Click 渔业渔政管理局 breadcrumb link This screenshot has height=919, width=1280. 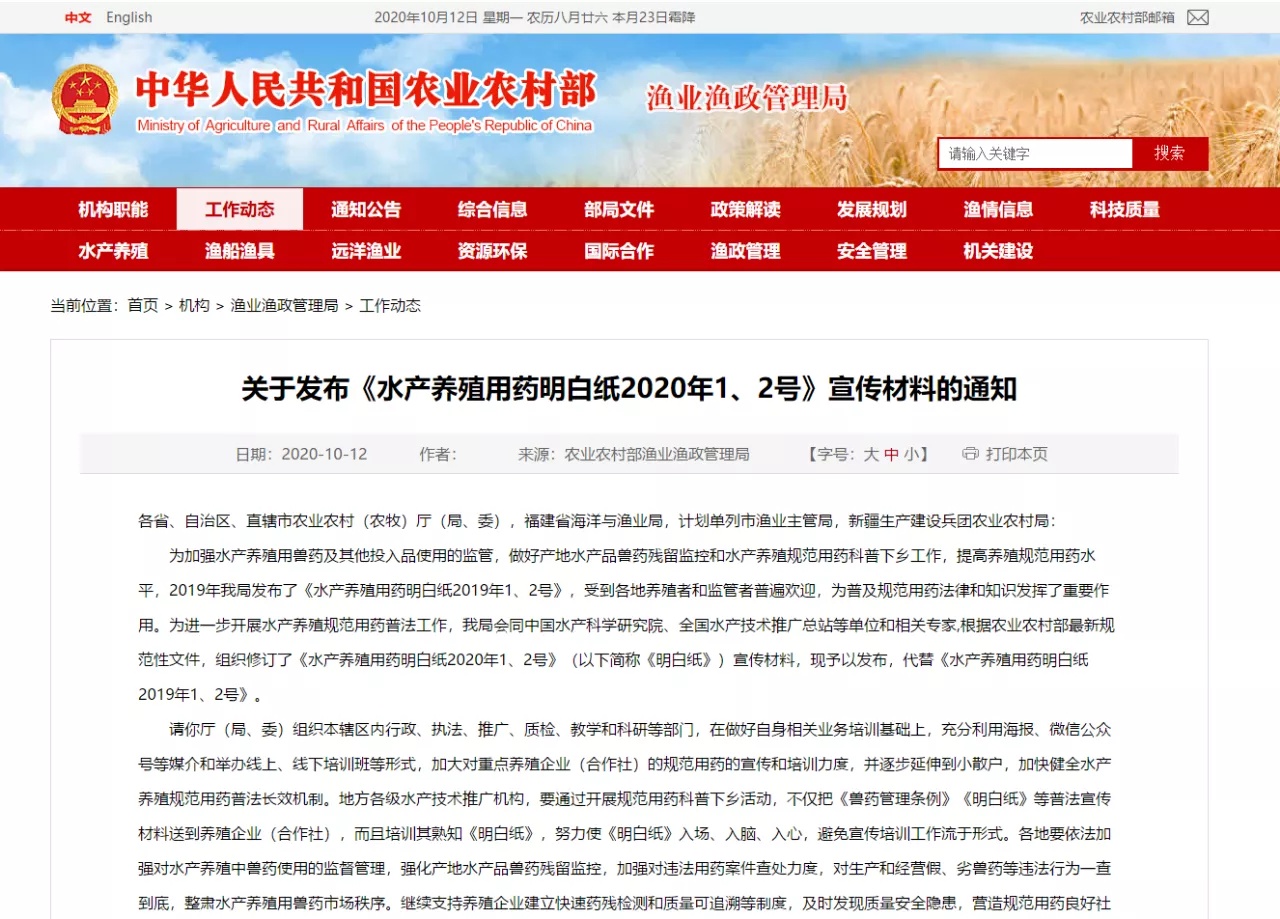point(285,306)
